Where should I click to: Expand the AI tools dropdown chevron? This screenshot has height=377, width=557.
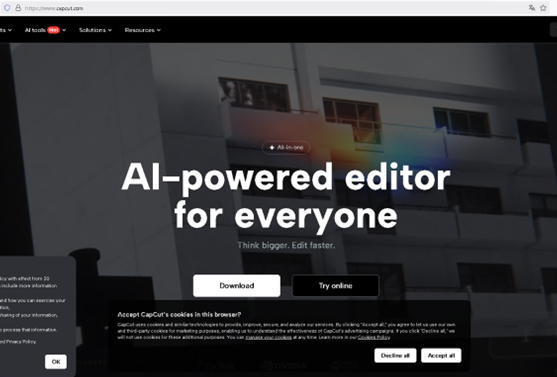pos(64,30)
